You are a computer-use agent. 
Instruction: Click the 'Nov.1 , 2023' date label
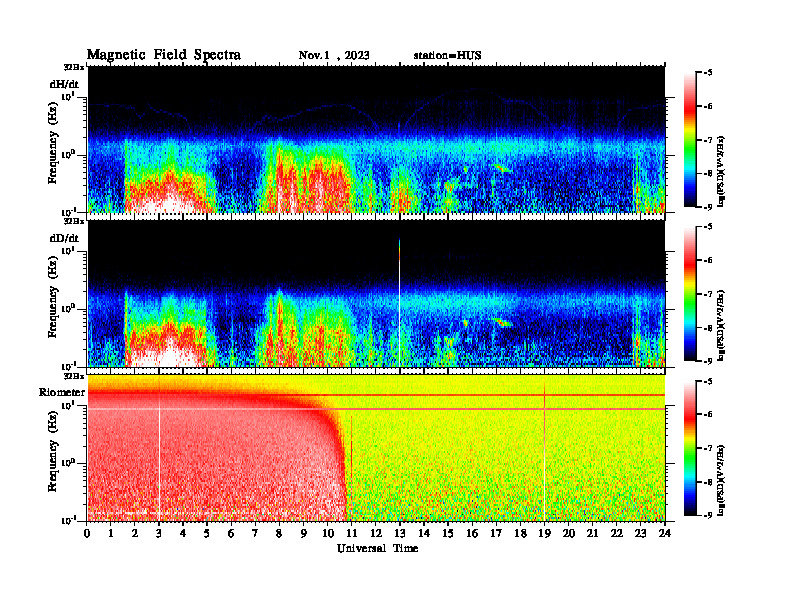click(x=334, y=56)
